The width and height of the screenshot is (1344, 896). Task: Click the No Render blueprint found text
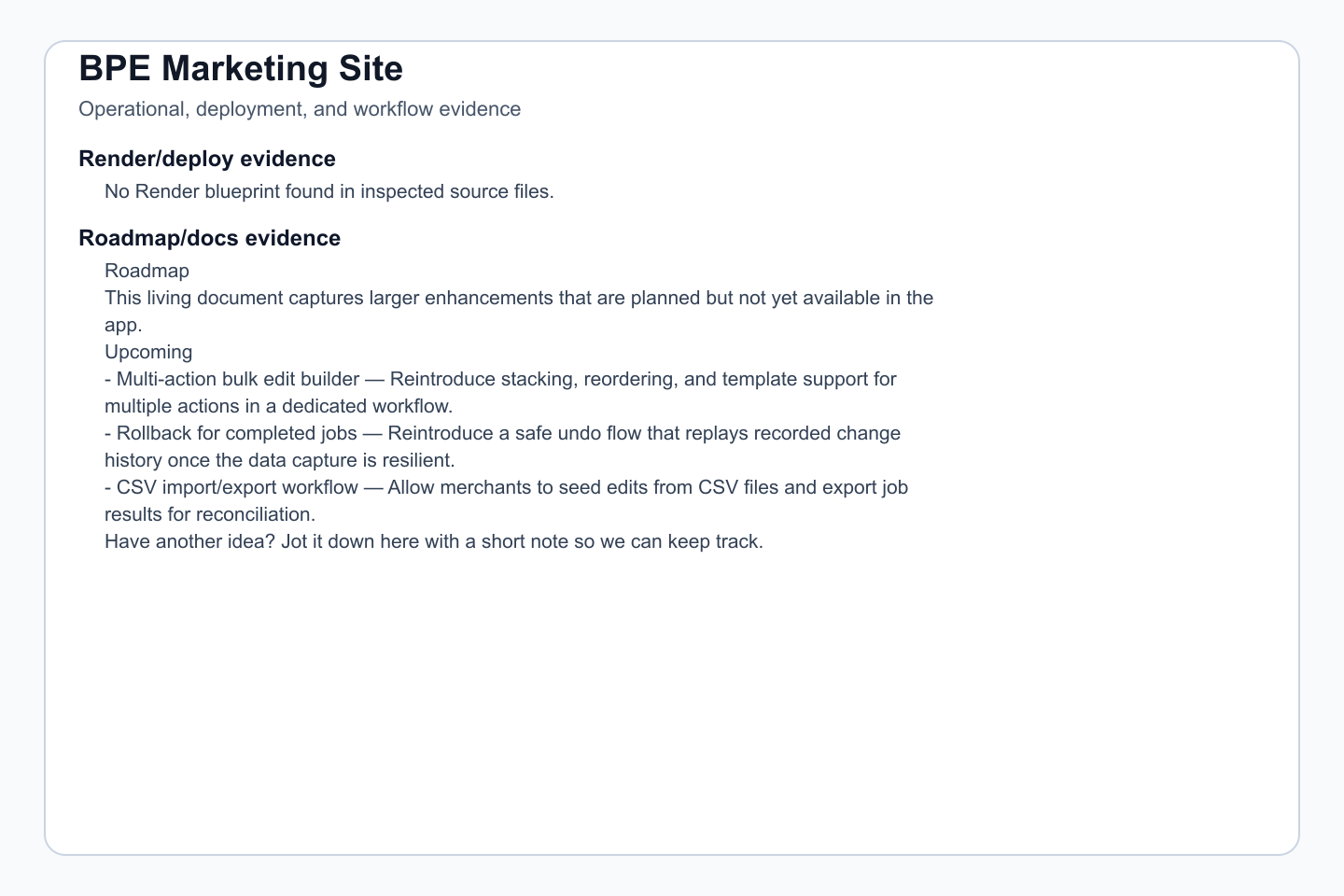(329, 191)
